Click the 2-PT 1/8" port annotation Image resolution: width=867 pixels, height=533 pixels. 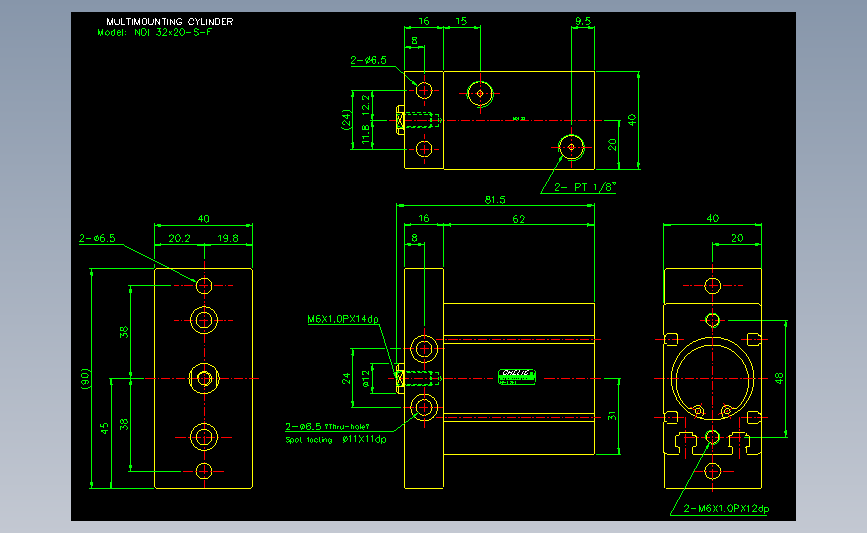pyautogui.click(x=585, y=187)
